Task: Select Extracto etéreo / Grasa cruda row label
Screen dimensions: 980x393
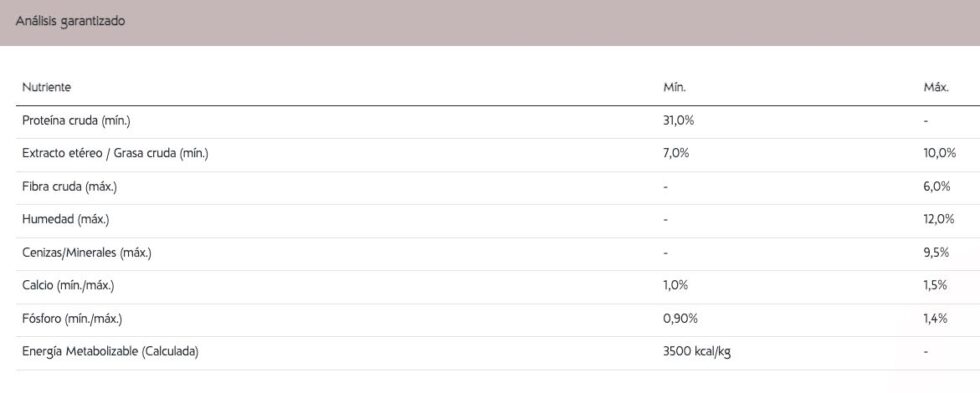Action: tap(115, 154)
